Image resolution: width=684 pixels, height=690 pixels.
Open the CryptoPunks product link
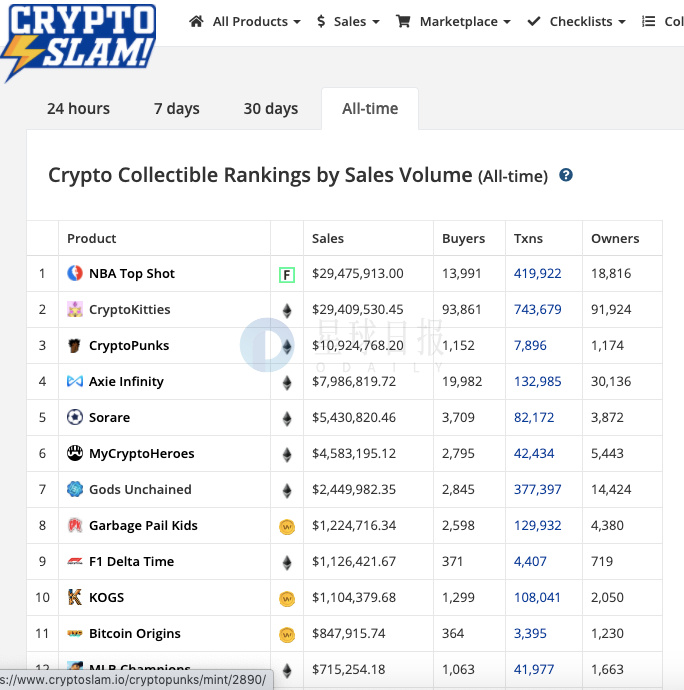[x=129, y=345]
